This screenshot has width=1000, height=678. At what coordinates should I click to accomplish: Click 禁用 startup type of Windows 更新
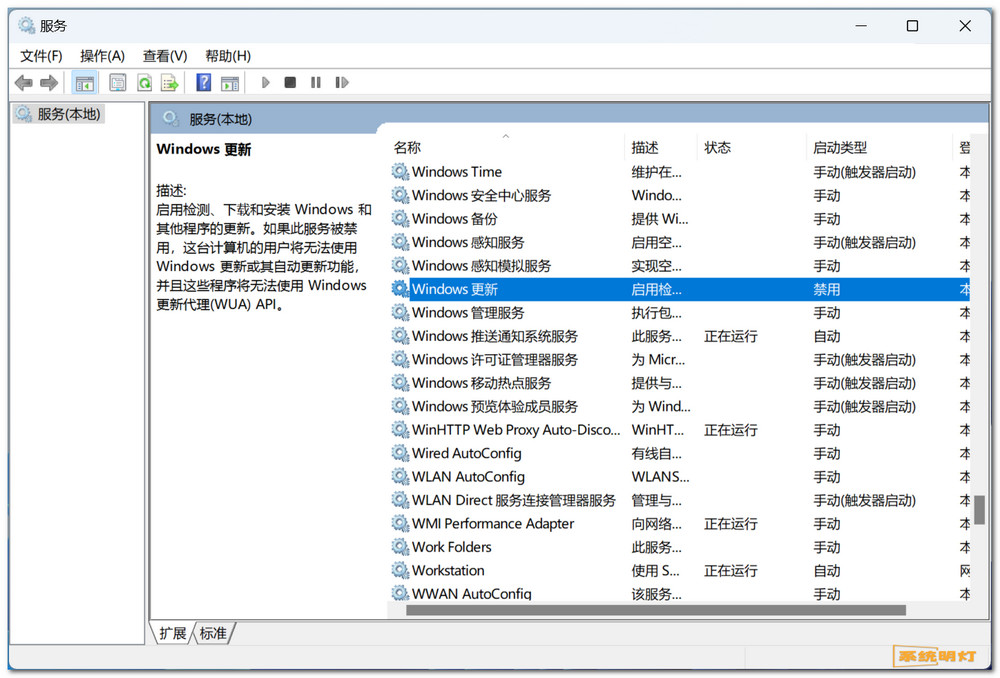point(827,290)
